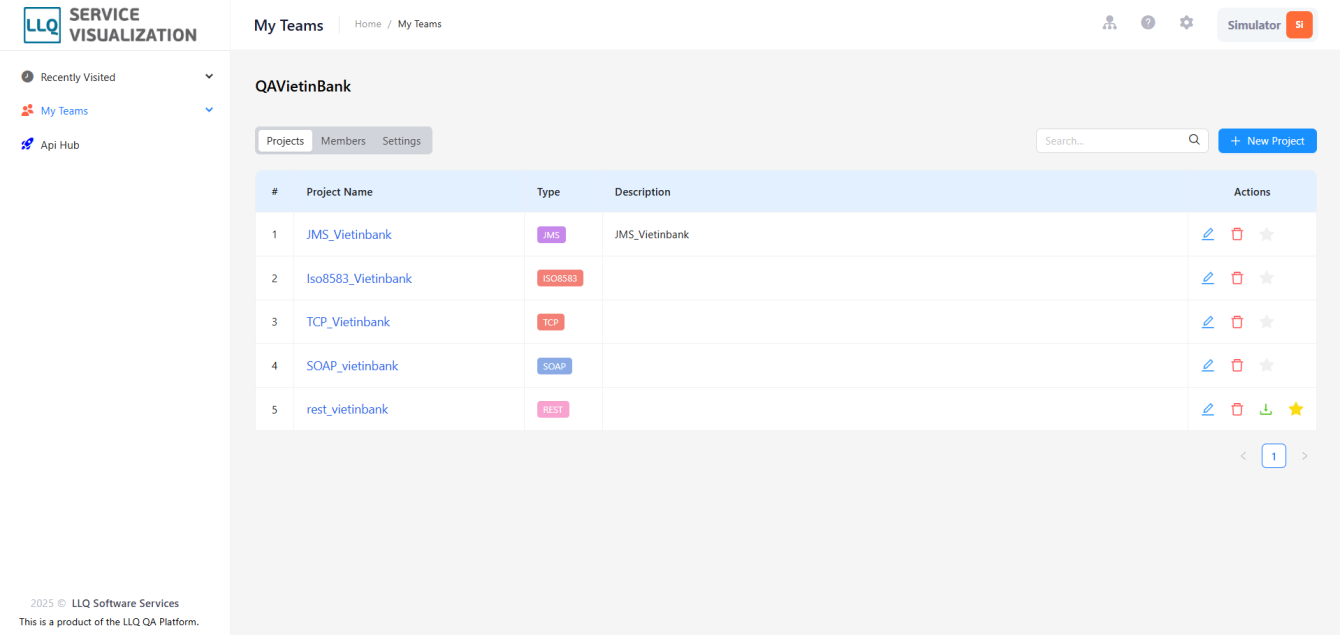
Task: Delete the Iso8583_Vietinbank project
Action: 1237,278
